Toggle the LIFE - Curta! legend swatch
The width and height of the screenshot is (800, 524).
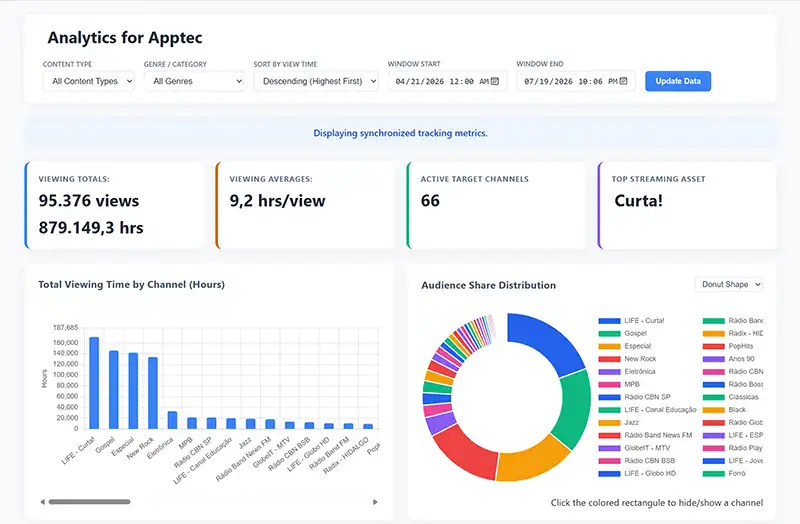(x=609, y=321)
